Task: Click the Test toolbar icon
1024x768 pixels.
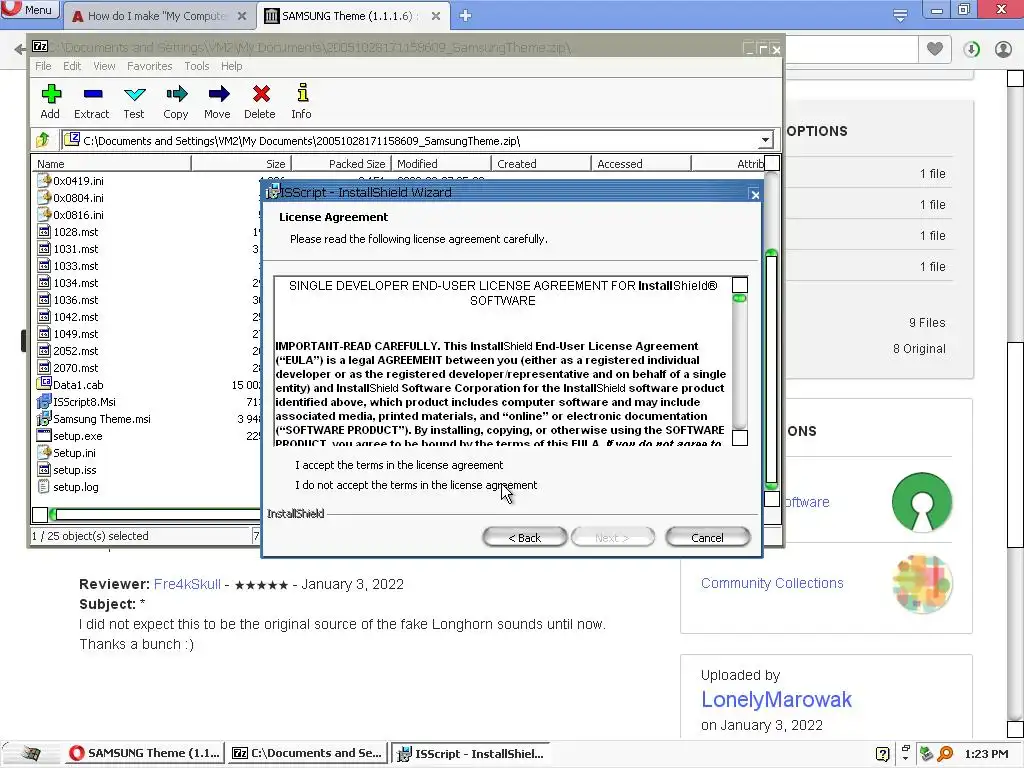Action: (x=135, y=94)
